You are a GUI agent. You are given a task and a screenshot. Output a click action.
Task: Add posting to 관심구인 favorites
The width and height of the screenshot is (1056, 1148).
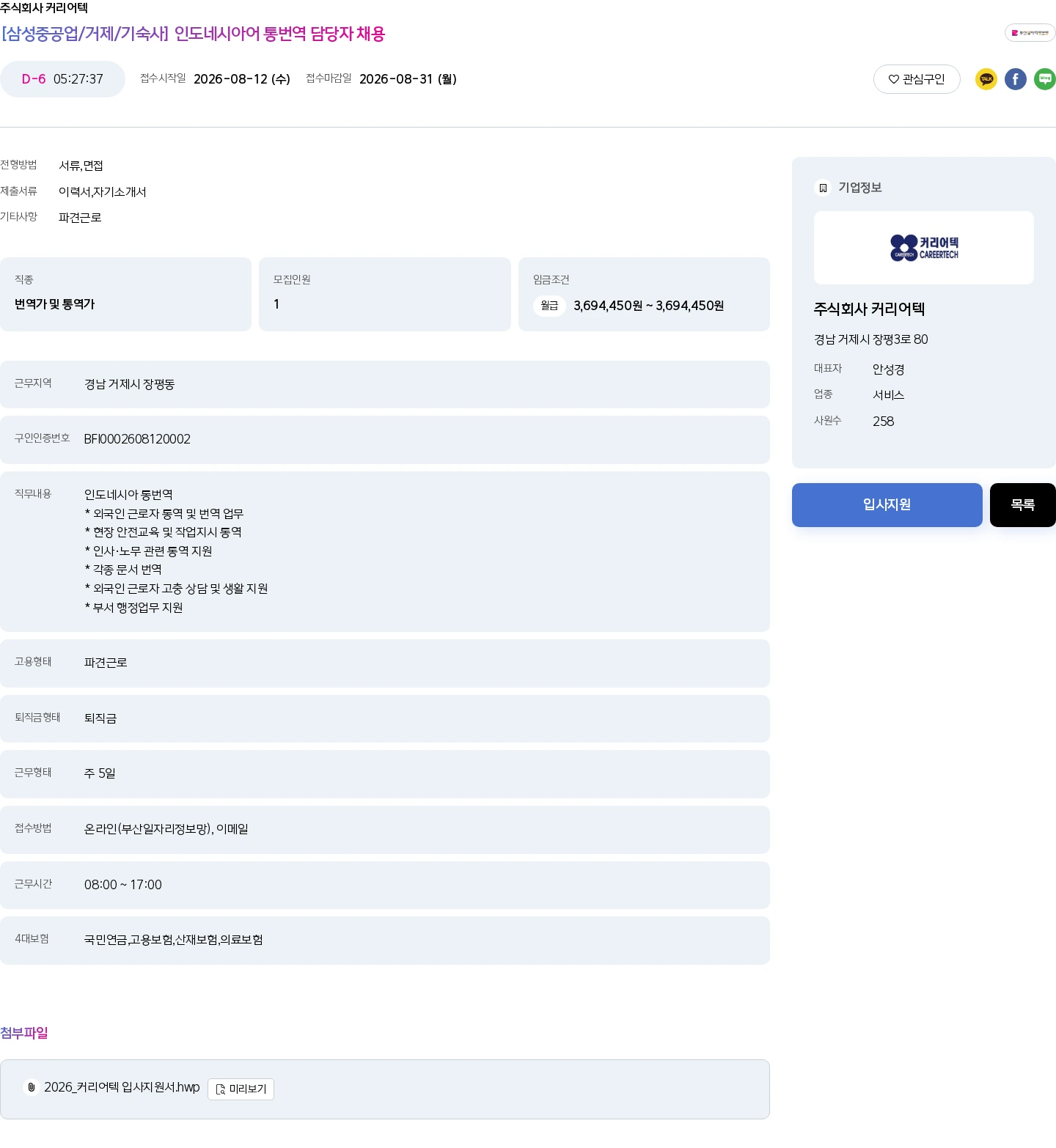pos(917,79)
